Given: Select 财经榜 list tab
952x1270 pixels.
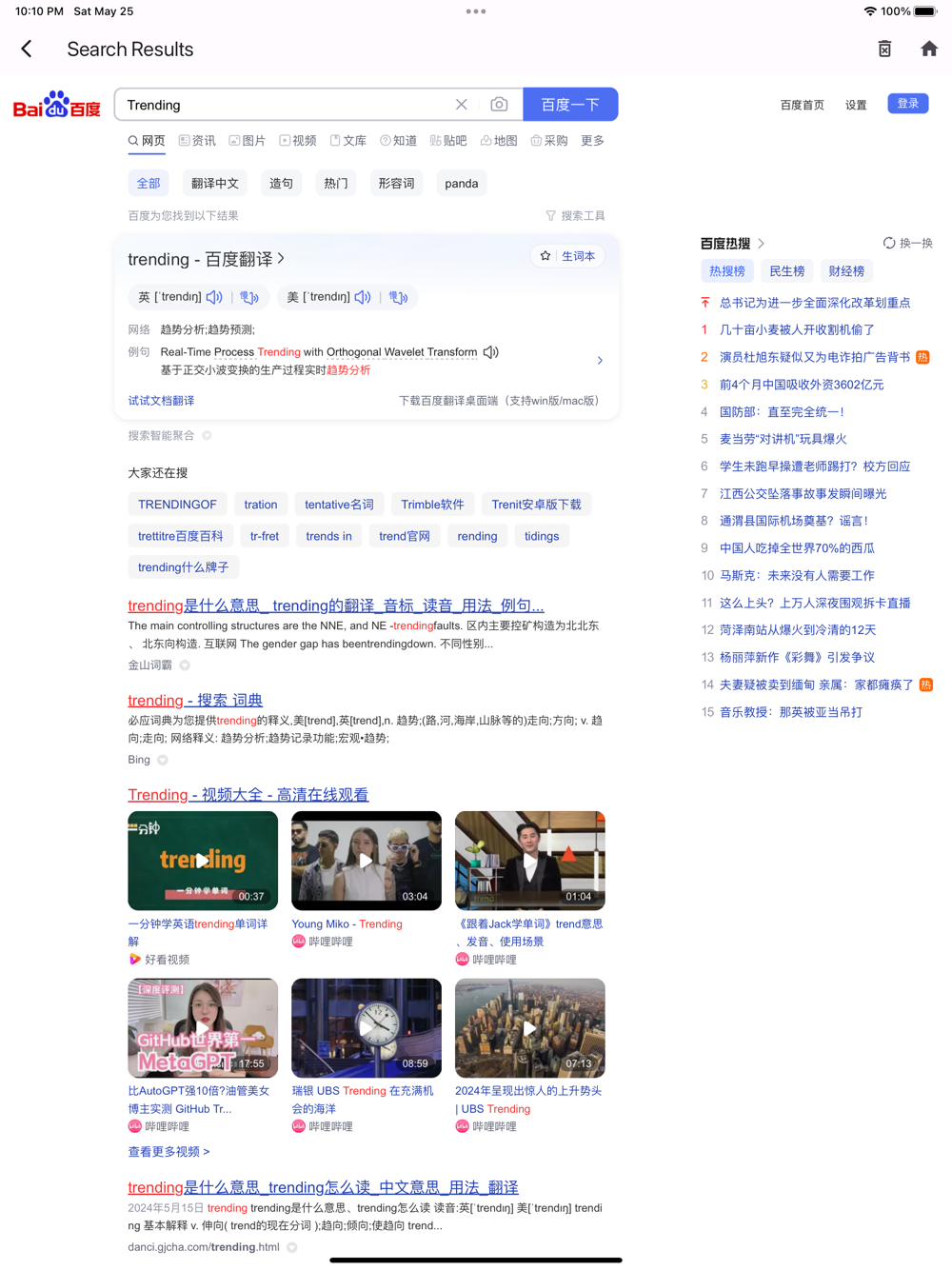Looking at the screenshot, I should (846, 271).
